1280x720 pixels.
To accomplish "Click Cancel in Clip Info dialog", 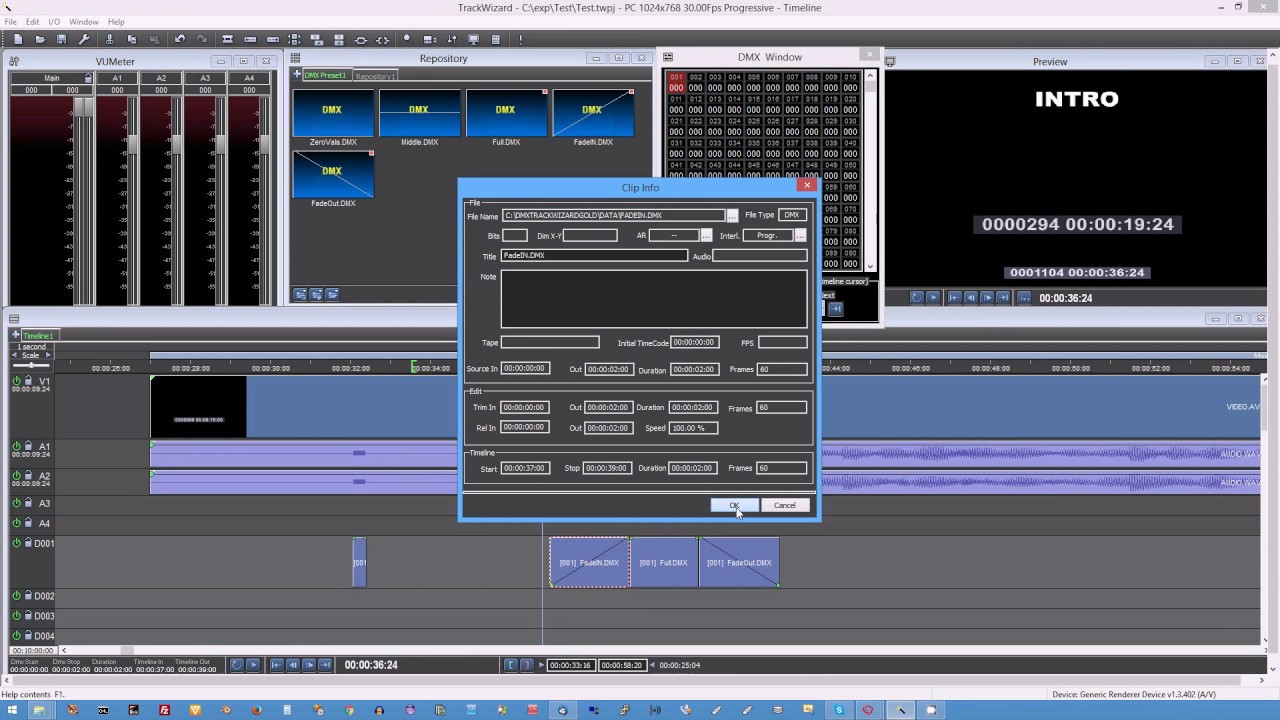I will point(785,505).
